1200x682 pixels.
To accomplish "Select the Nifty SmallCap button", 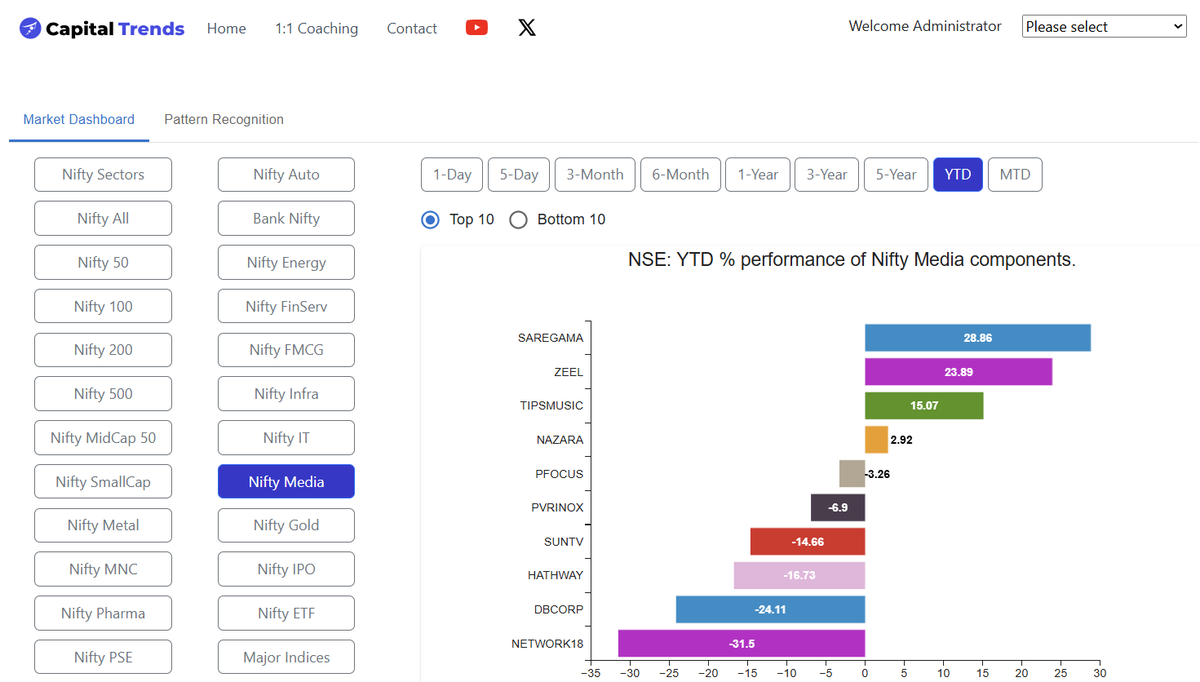I will [103, 481].
